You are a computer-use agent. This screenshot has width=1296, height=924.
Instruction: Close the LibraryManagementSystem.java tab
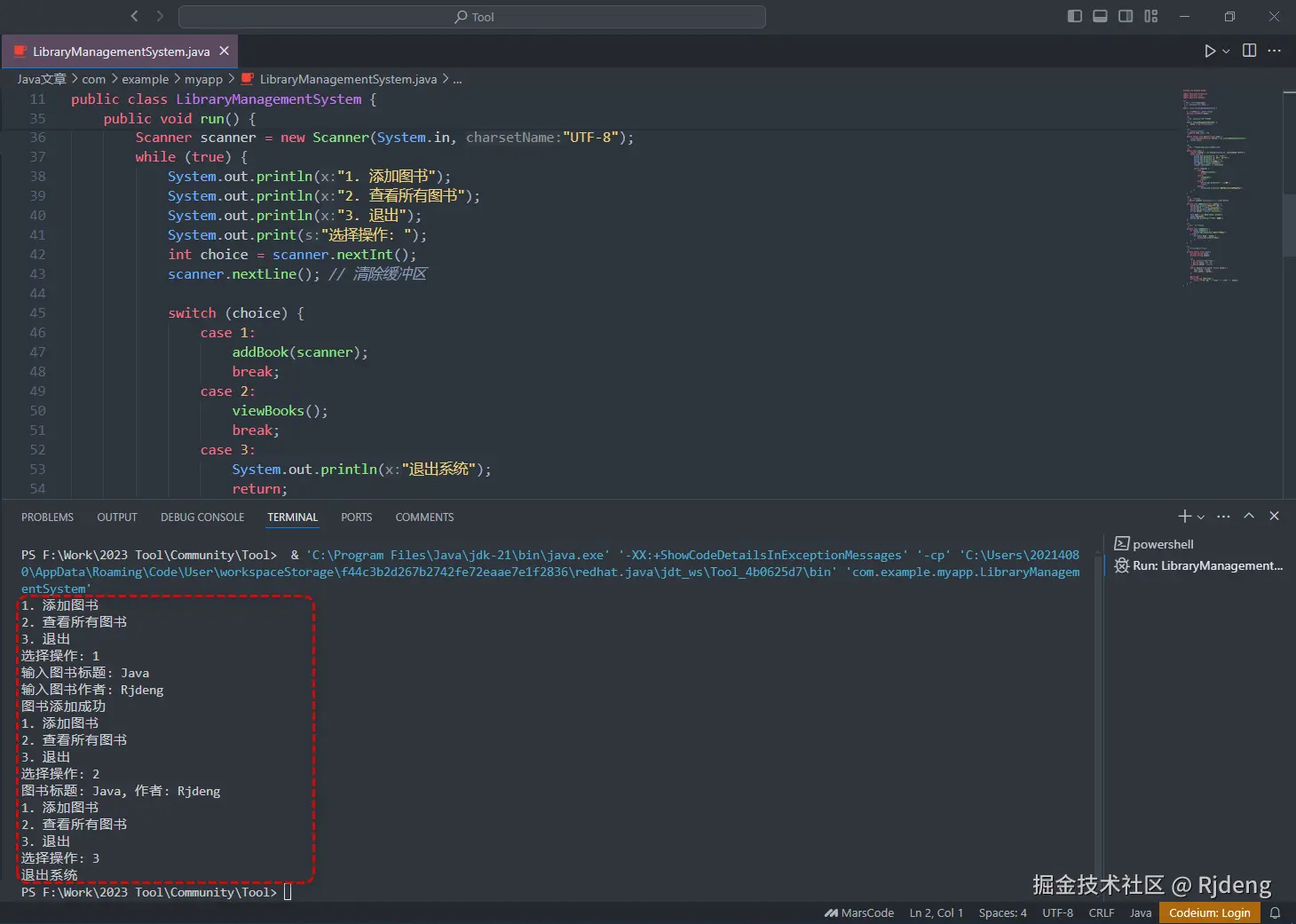pyautogui.click(x=225, y=51)
